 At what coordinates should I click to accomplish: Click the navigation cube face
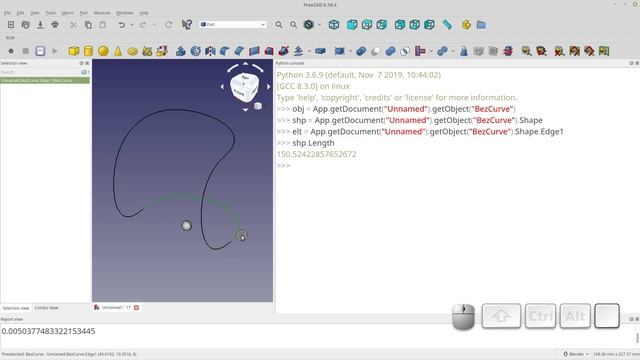244,87
